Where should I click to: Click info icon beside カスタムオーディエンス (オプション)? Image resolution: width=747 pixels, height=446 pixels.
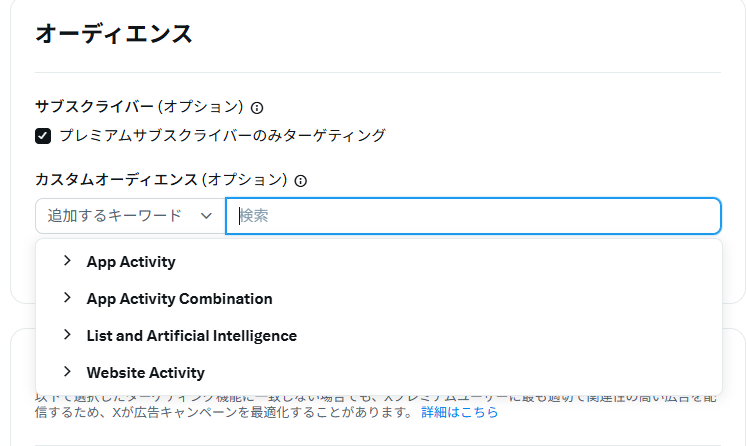(x=301, y=181)
